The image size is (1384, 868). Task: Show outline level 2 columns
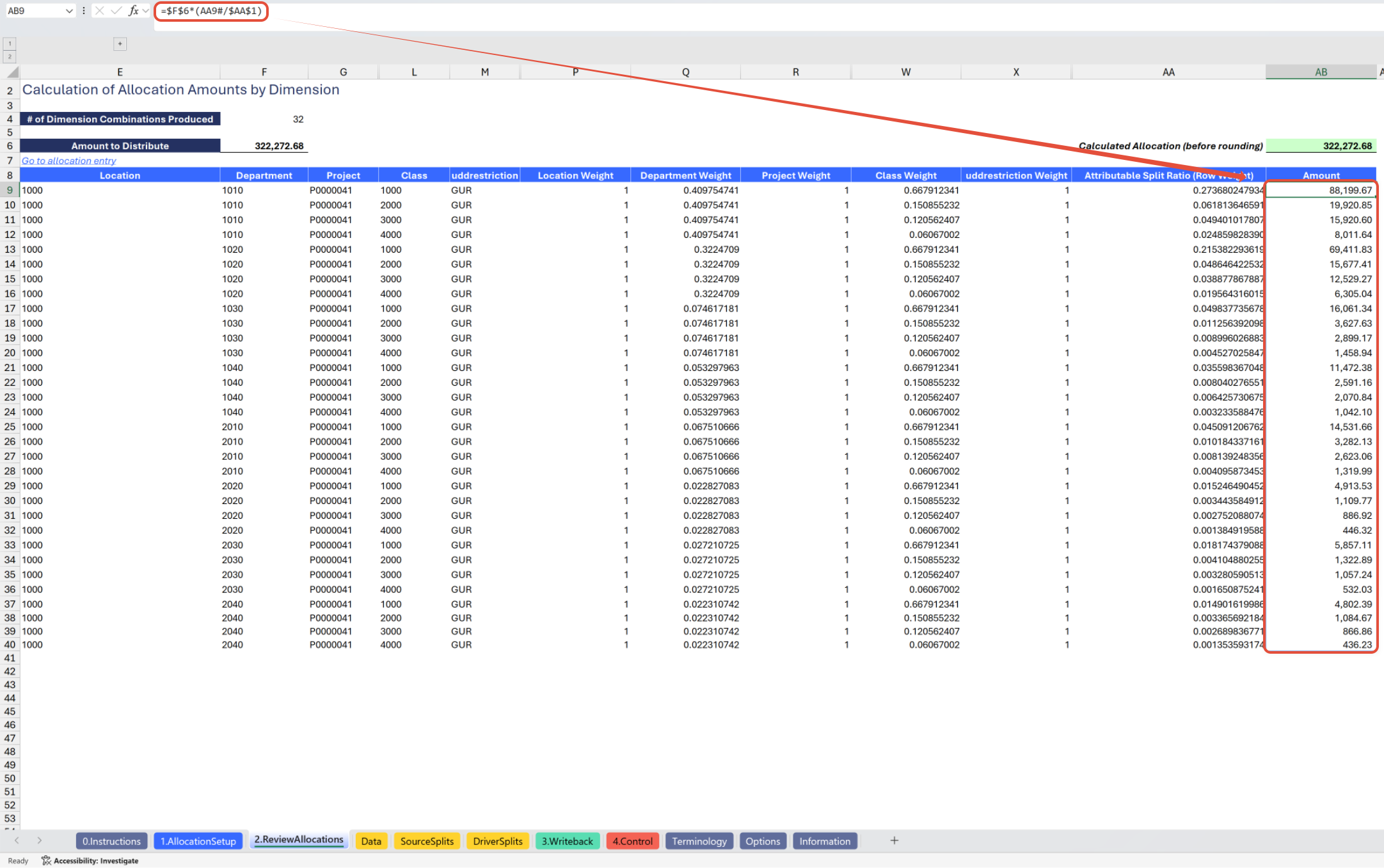pyautogui.click(x=10, y=56)
